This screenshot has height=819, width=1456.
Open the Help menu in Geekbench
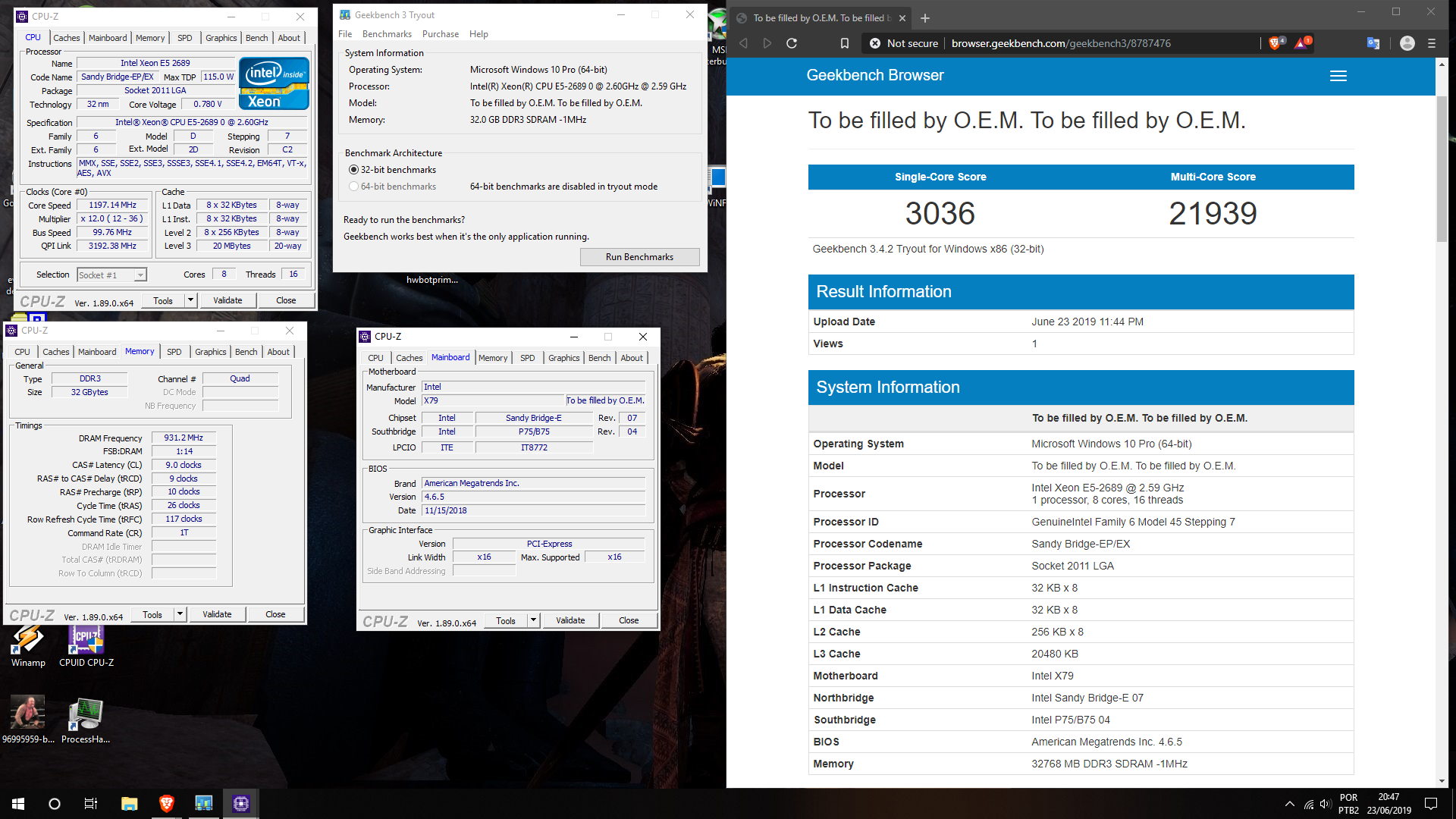point(479,34)
